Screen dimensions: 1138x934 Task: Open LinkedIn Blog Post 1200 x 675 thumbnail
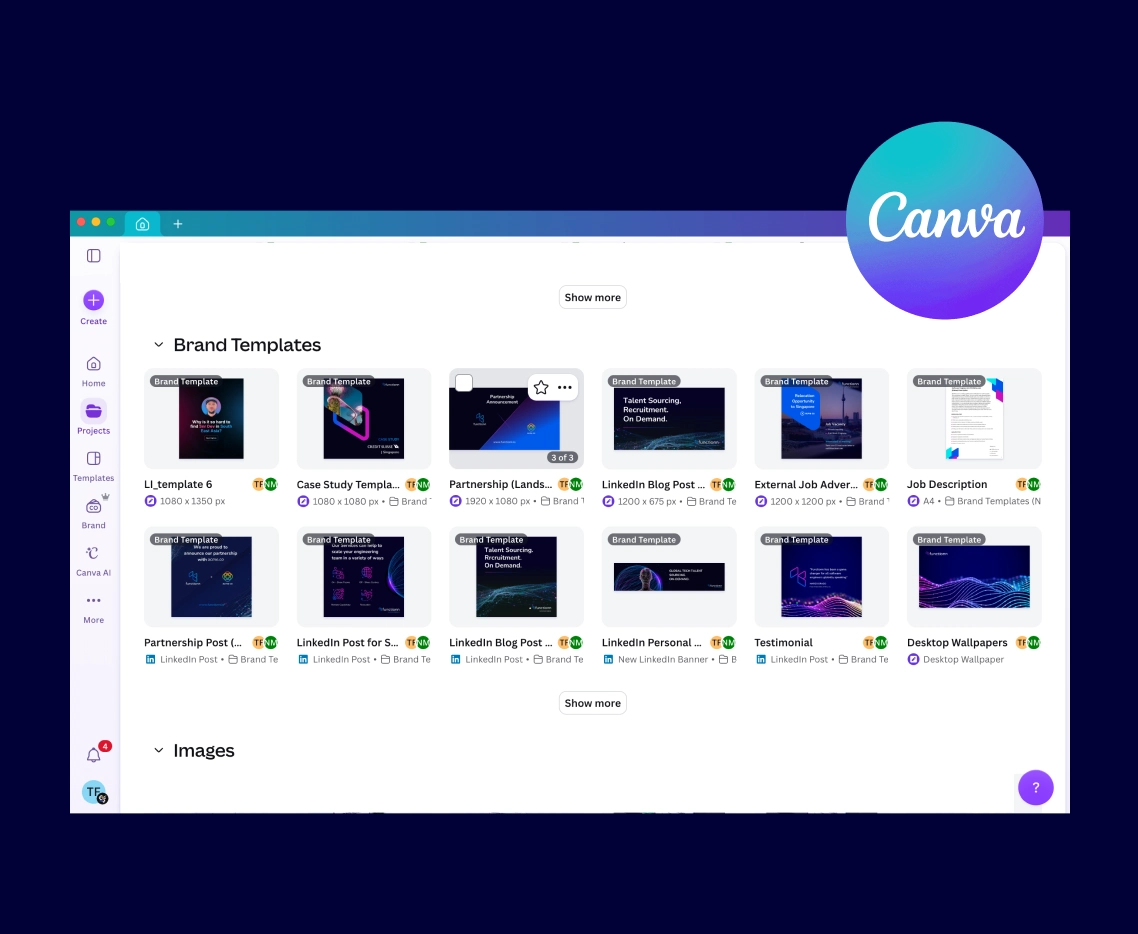(x=669, y=419)
